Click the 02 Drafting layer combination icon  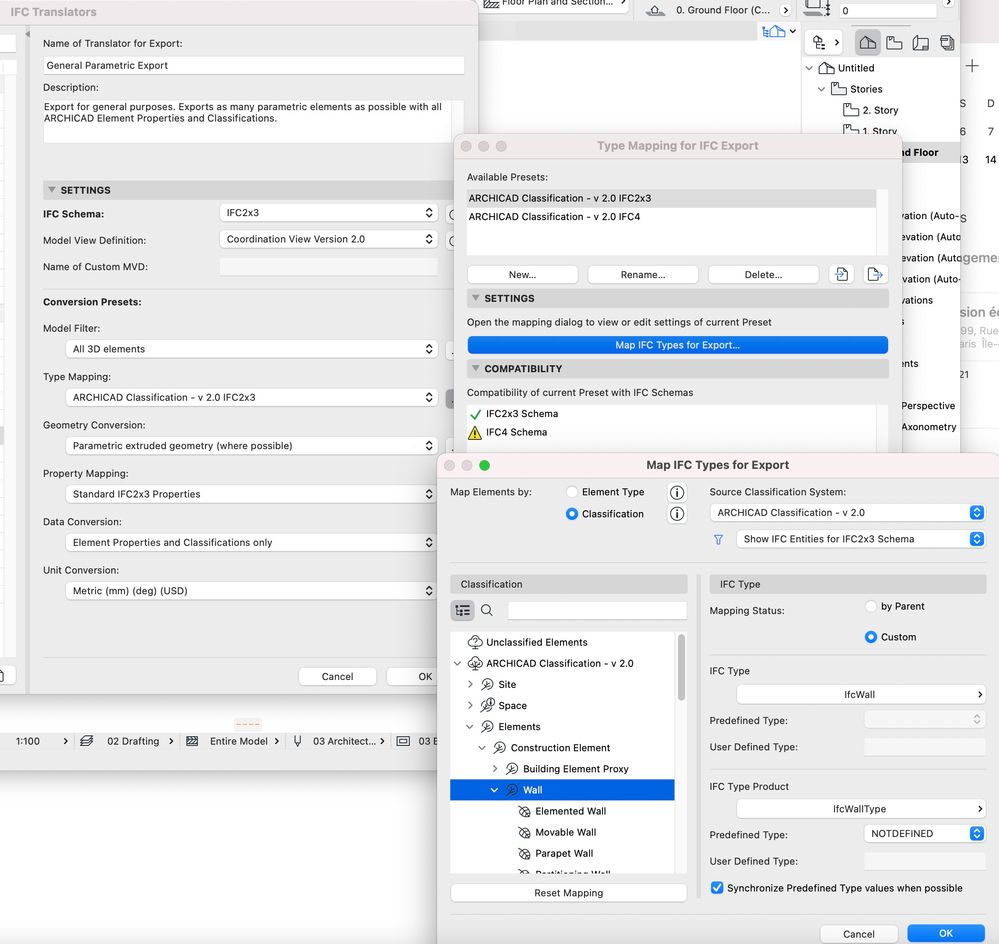(x=87, y=741)
